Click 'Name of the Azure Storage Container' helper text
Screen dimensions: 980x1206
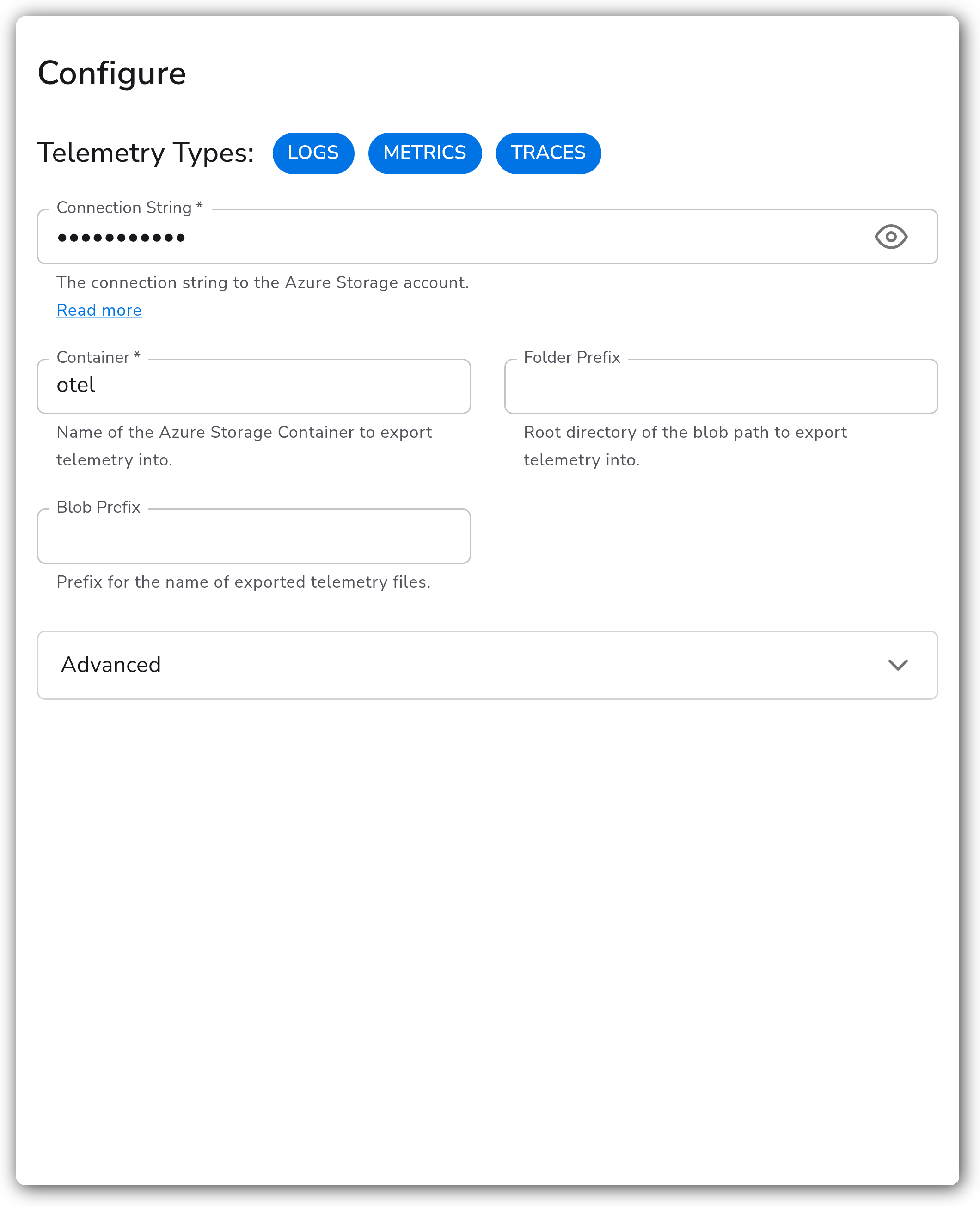point(244,446)
